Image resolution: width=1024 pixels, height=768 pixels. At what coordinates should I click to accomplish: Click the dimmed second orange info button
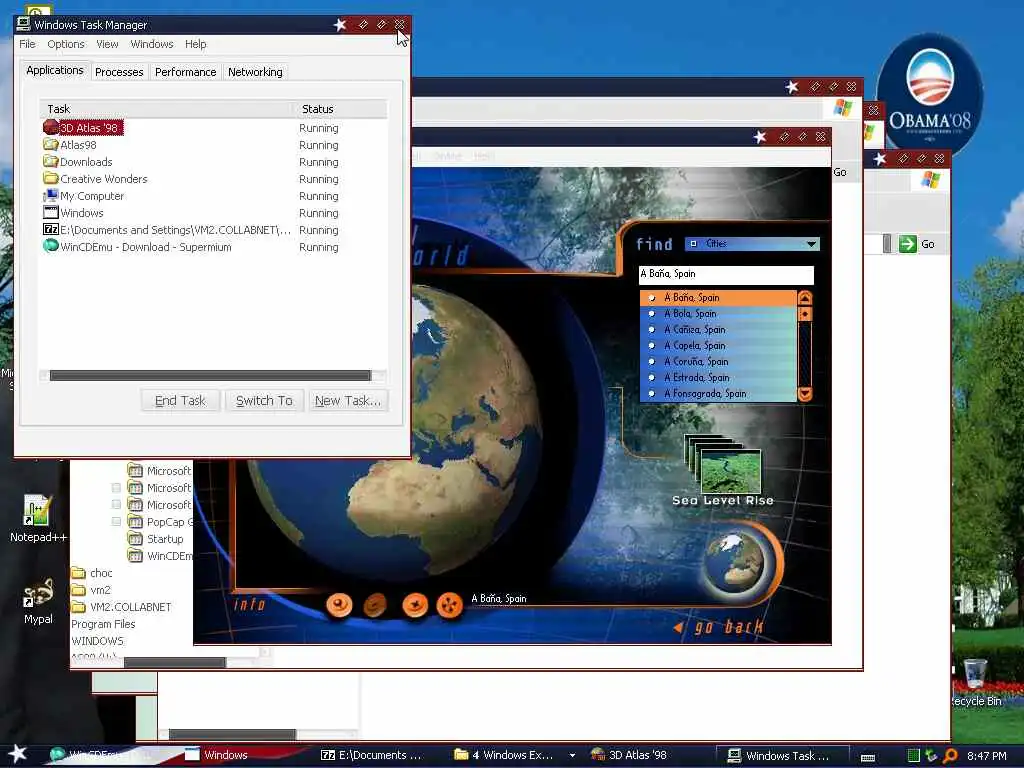click(375, 605)
